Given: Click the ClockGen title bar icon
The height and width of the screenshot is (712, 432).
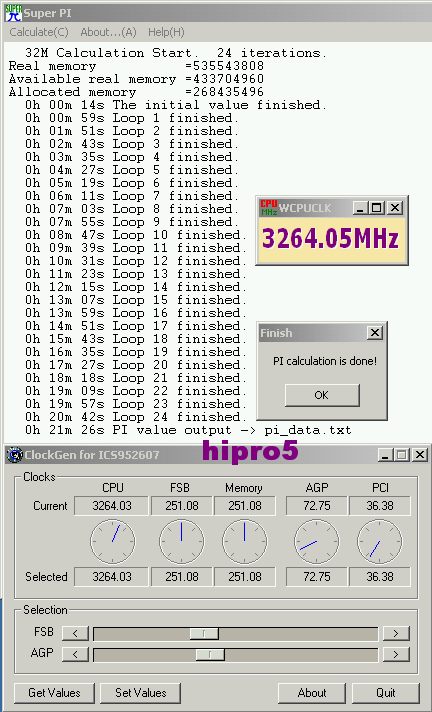Looking at the screenshot, I should 15,455.
